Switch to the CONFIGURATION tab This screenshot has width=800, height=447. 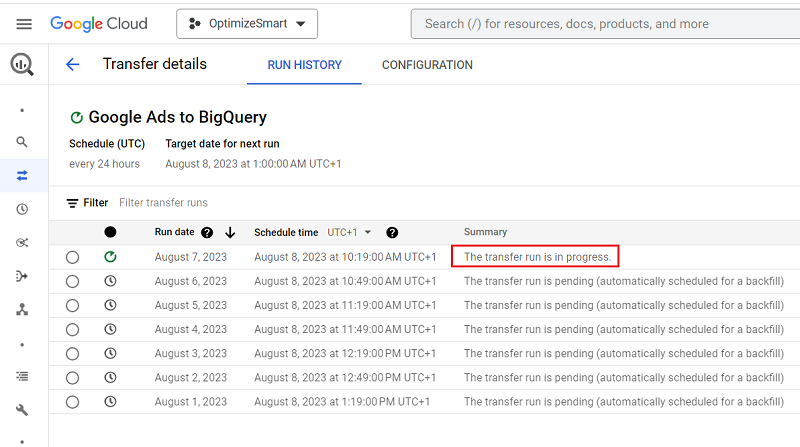pos(428,65)
